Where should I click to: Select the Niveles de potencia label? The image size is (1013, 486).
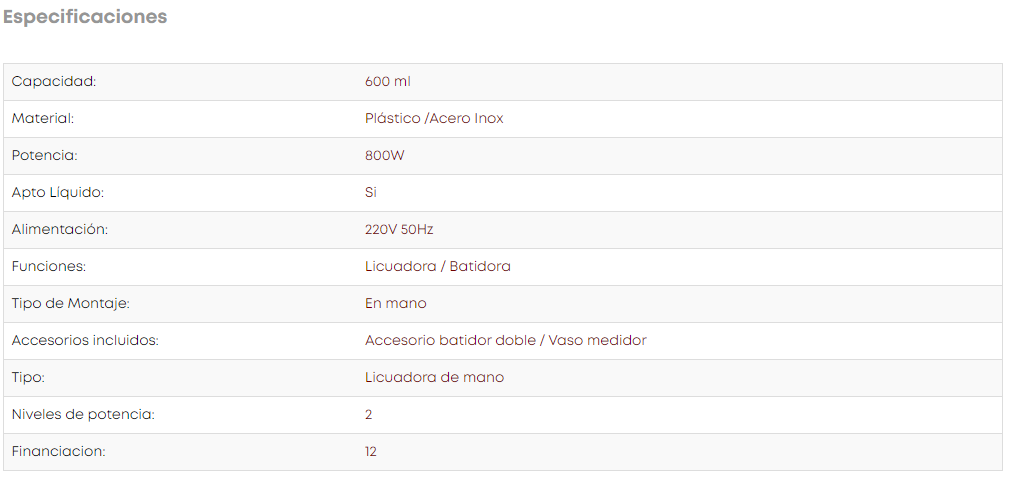coord(83,414)
